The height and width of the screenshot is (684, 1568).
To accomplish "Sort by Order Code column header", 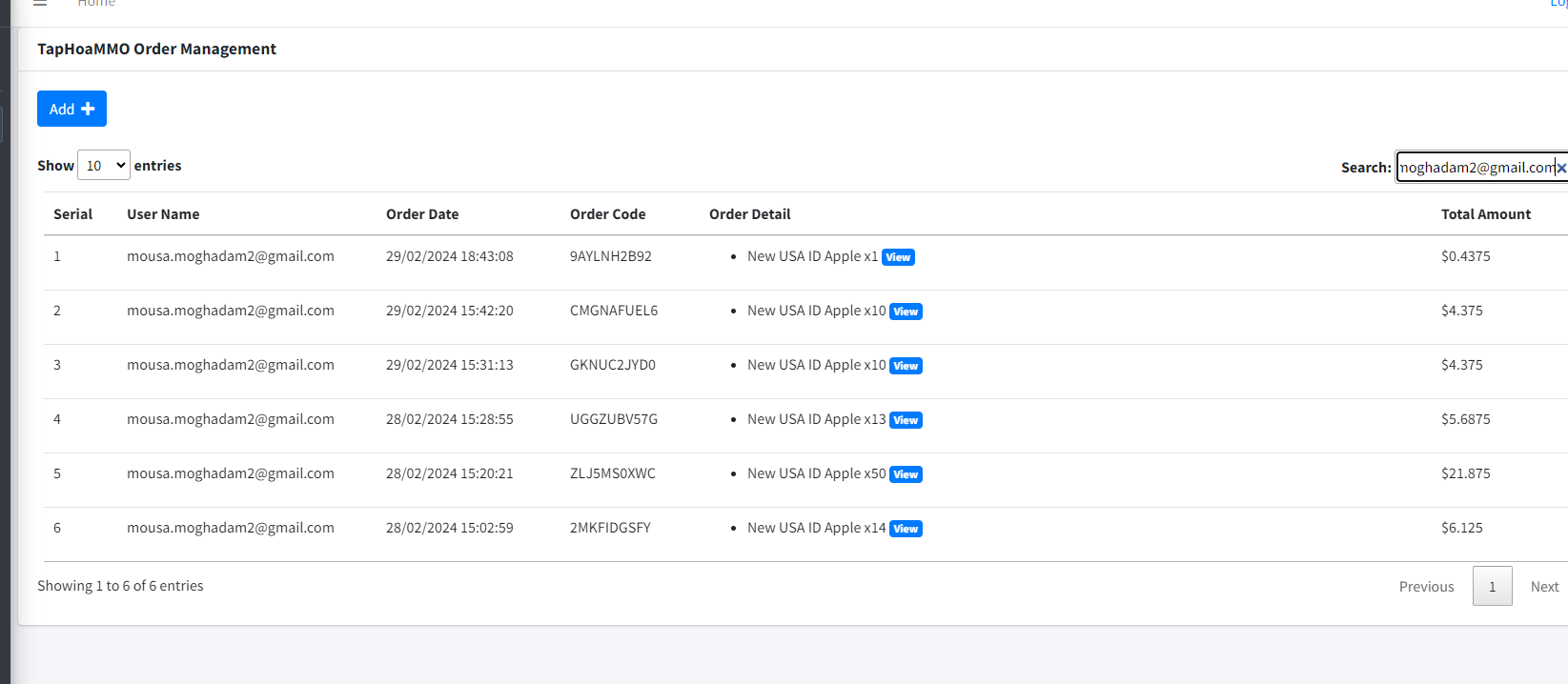I will click(x=607, y=214).
